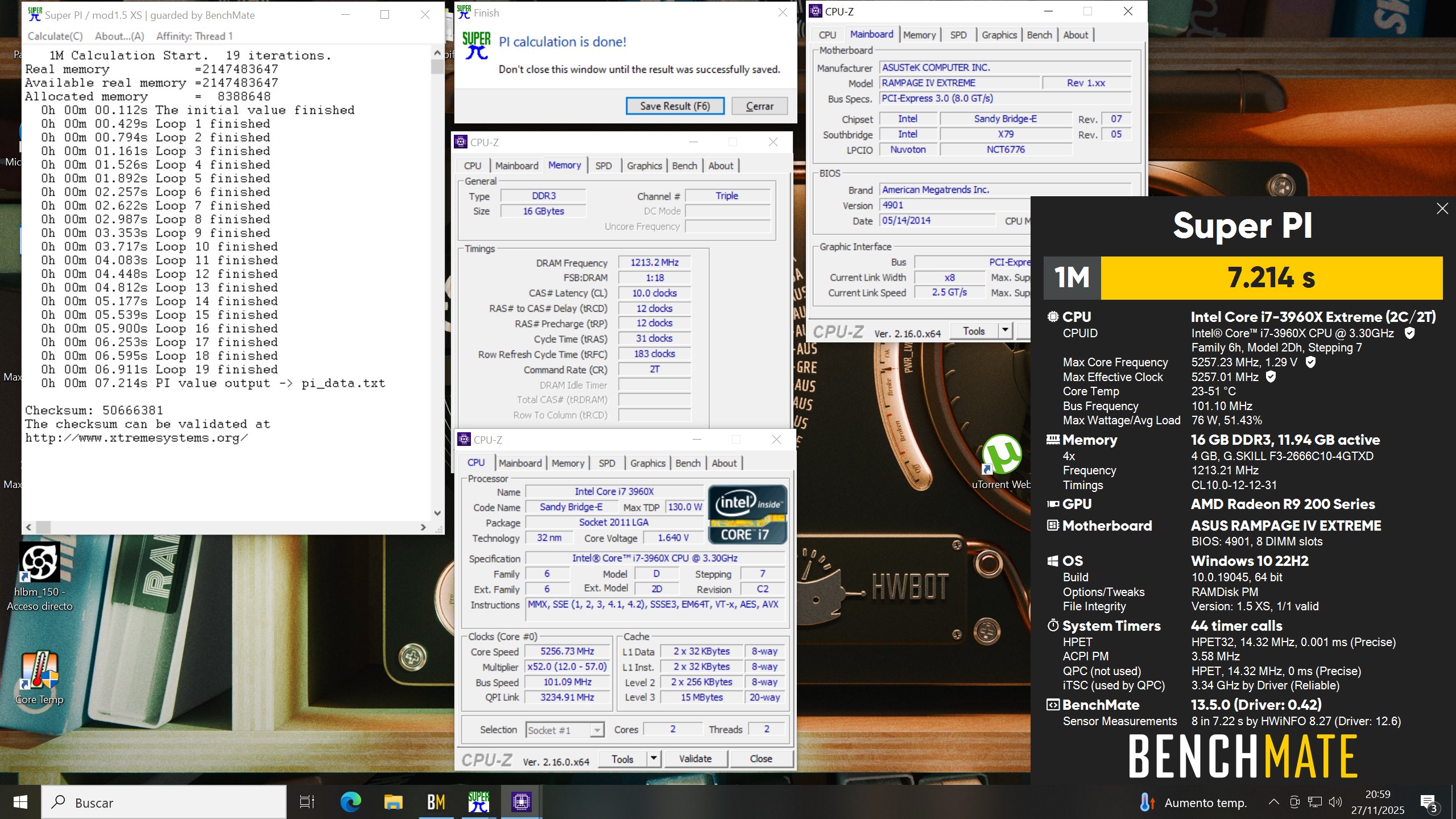
Task: Open the Tools dropdown arrow in bottom CPU-Z
Action: pyautogui.click(x=653, y=759)
